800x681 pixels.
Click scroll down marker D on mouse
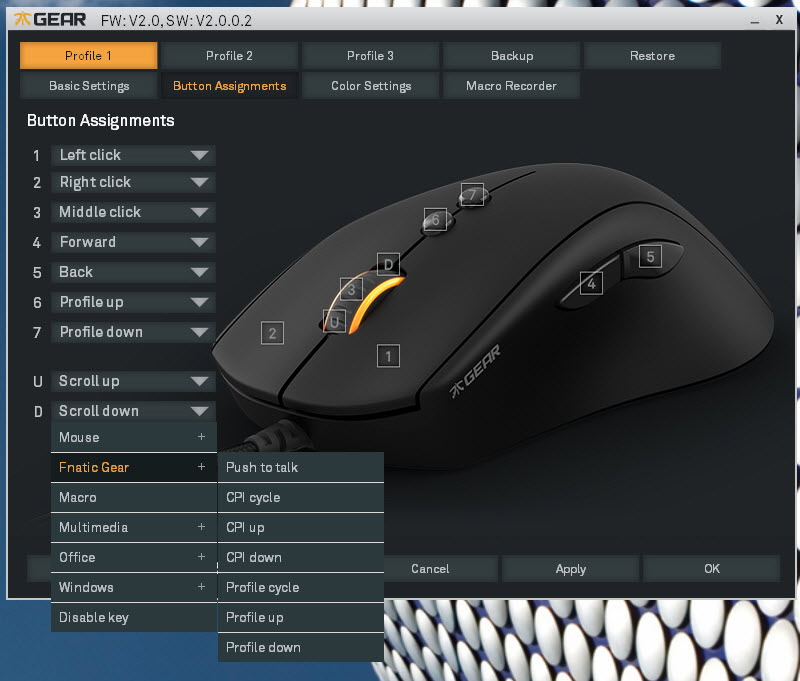pyautogui.click(x=388, y=264)
